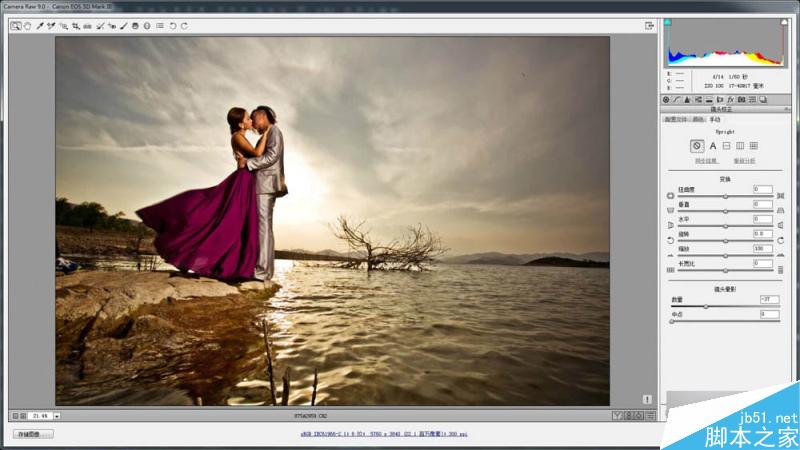This screenshot has height=450, width=800.
Task: Open the Lens Corrections panel menu
Action: pyautogui.click(x=786, y=109)
